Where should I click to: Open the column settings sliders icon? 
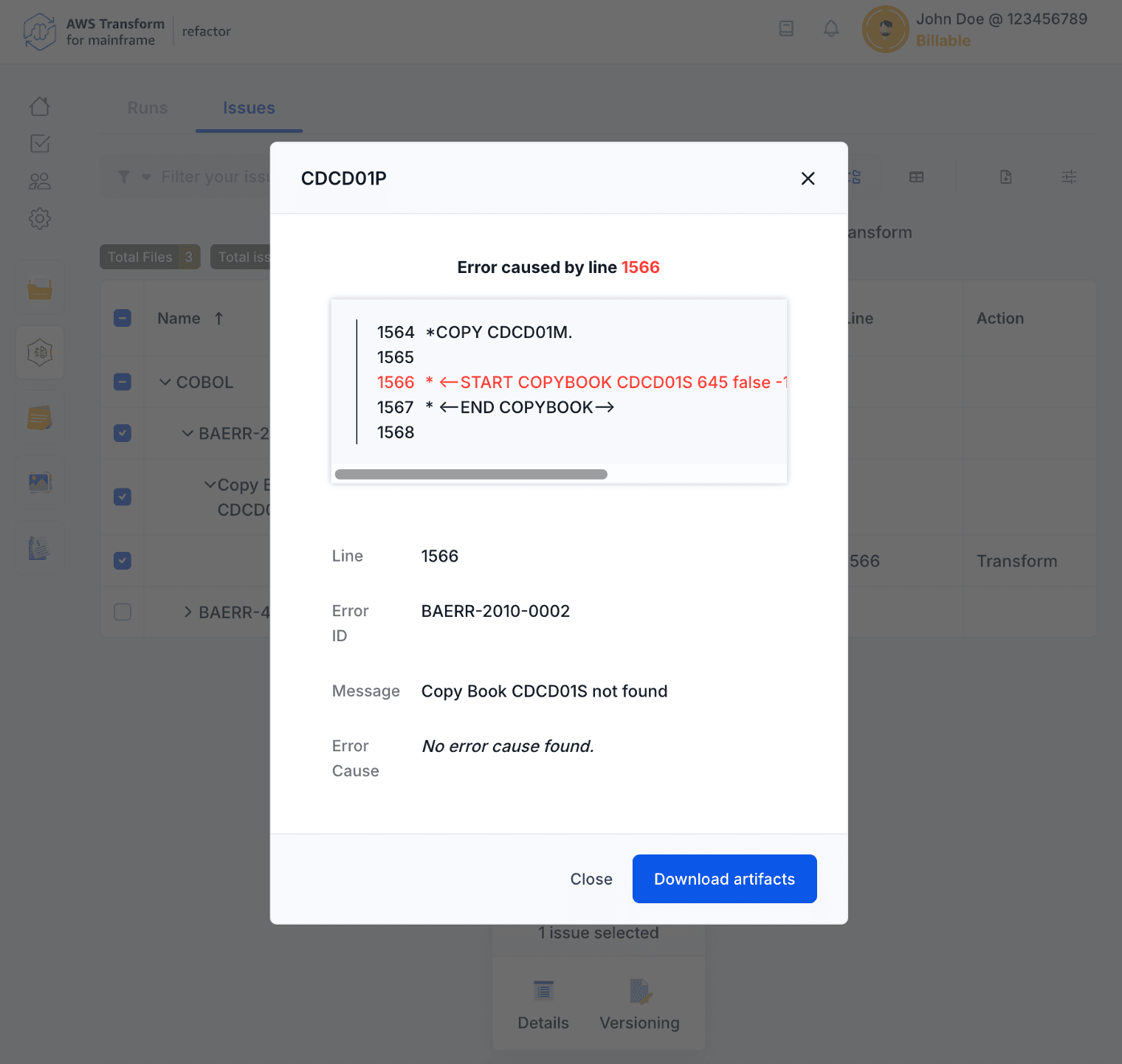(1068, 177)
